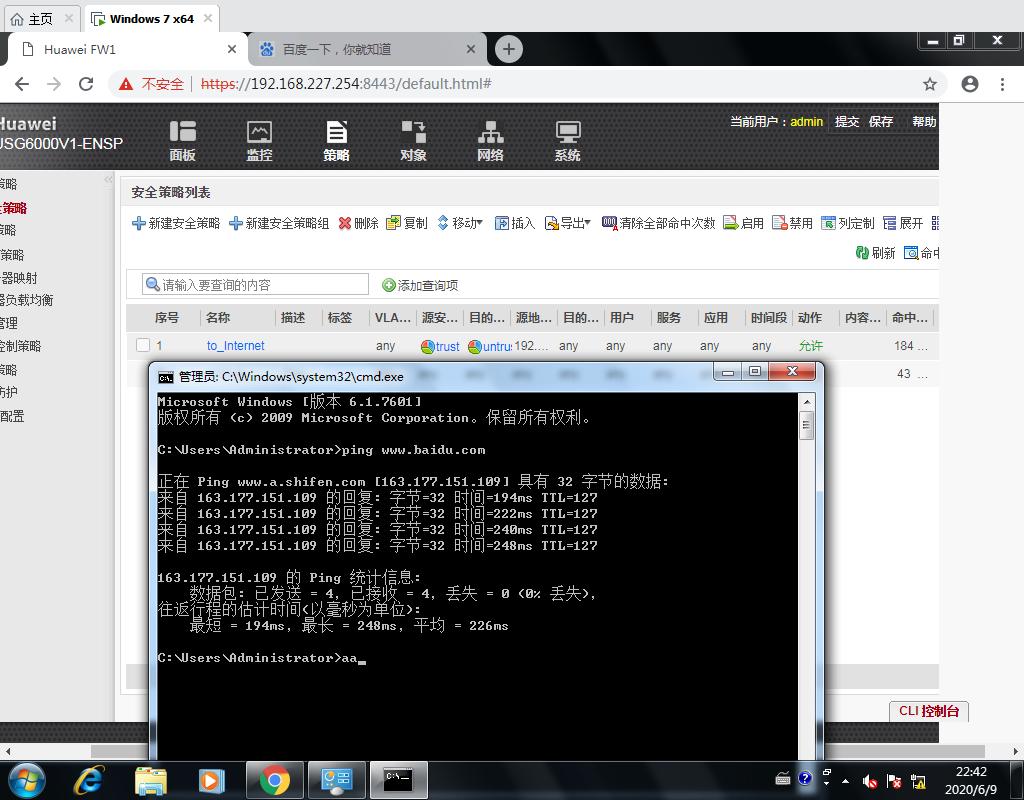Click the 服务 column header
Screen dimensions: 1024x800
click(x=669, y=317)
